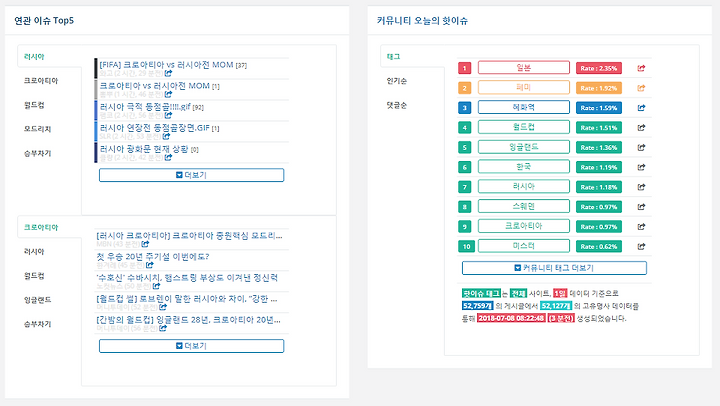This screenshot has width=720, height=406.
Task: Click the Rate : 0.62% badge
Action: click(x=599, y=246)
